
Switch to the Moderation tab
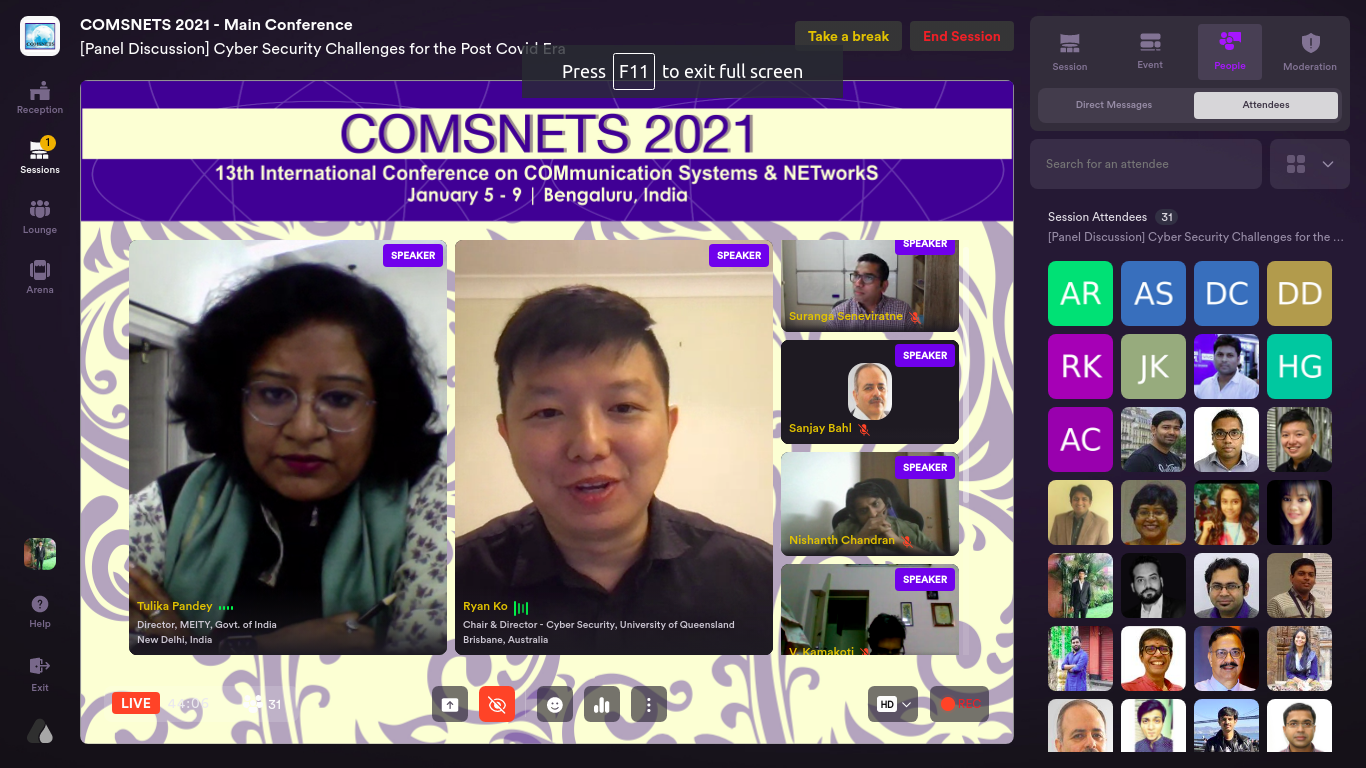click(1309, 52)
